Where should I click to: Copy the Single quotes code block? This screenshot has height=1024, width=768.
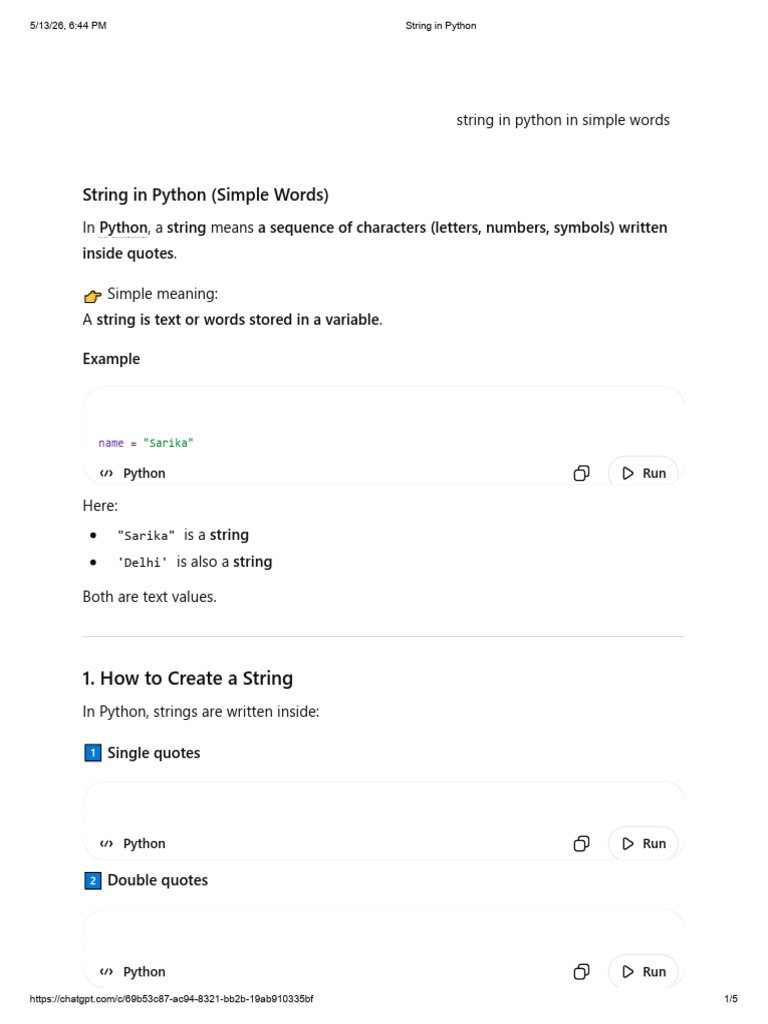(x=581, y=844)
